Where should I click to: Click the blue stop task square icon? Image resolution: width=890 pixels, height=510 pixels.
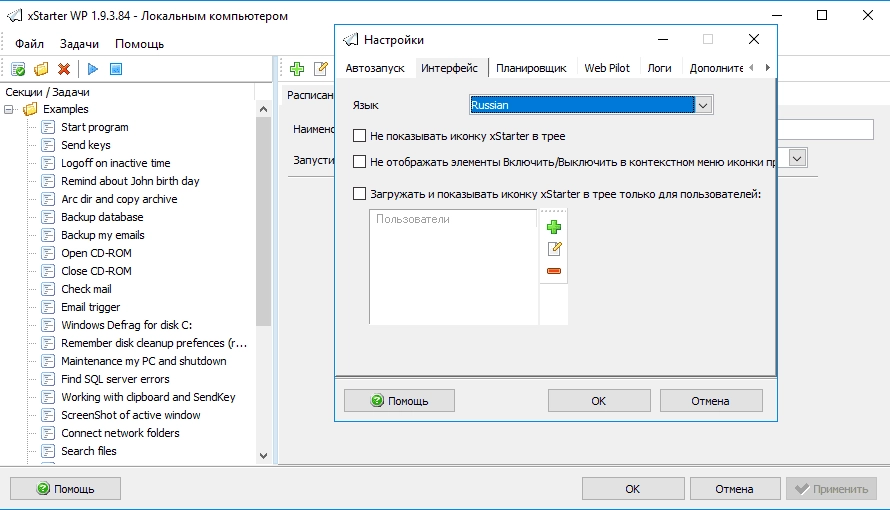(116, 69)
